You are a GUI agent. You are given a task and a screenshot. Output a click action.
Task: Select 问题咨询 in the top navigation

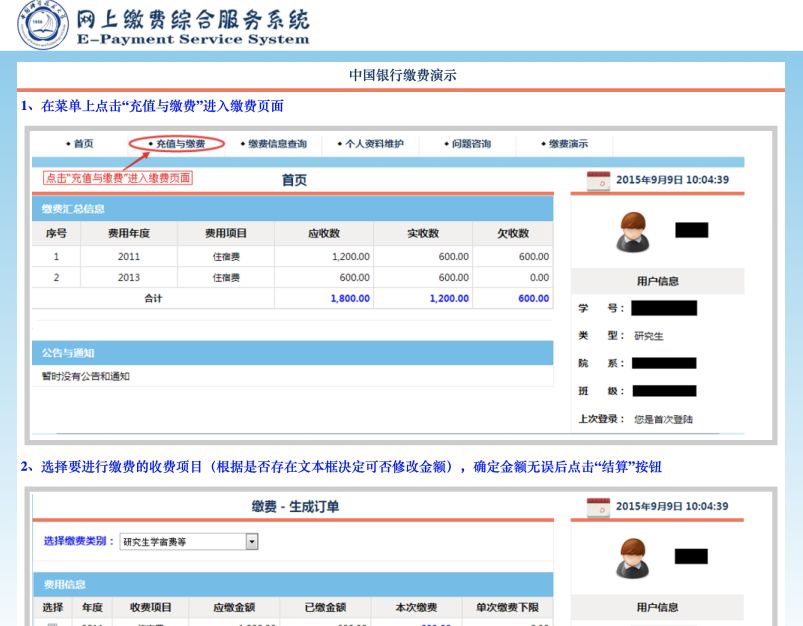click(471, 143)
